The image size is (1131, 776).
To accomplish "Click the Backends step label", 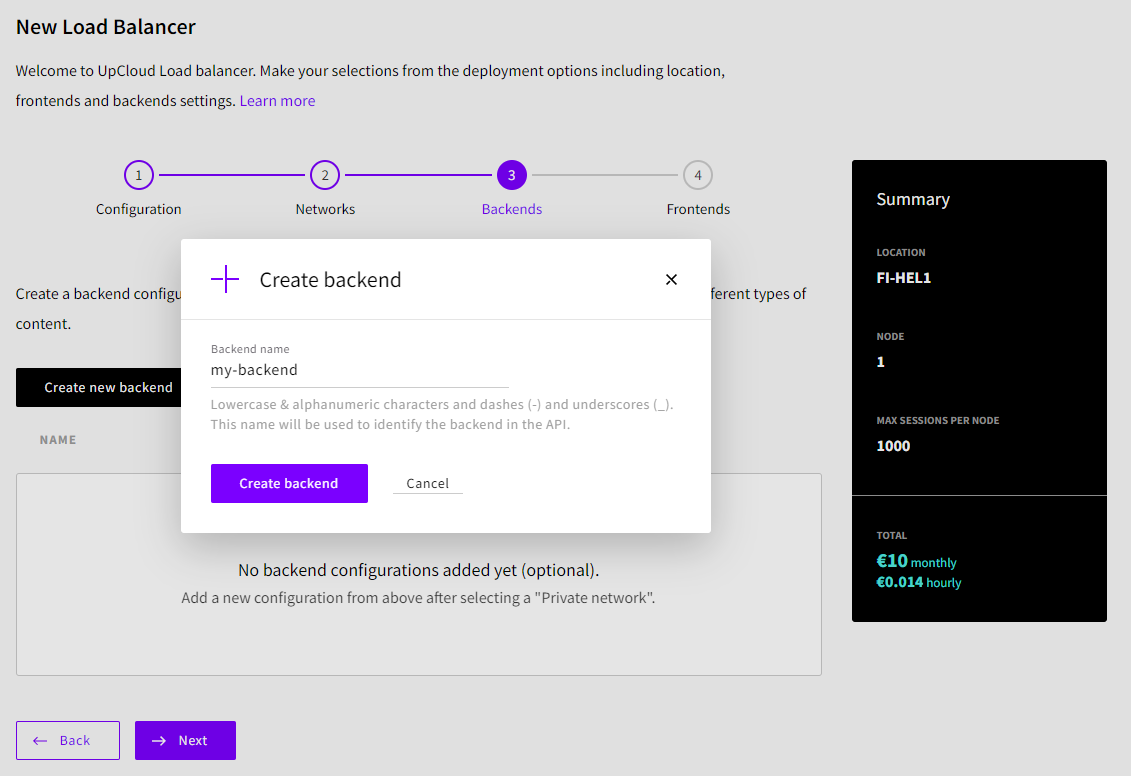I will pyautogui.click(x=511, y=209).
